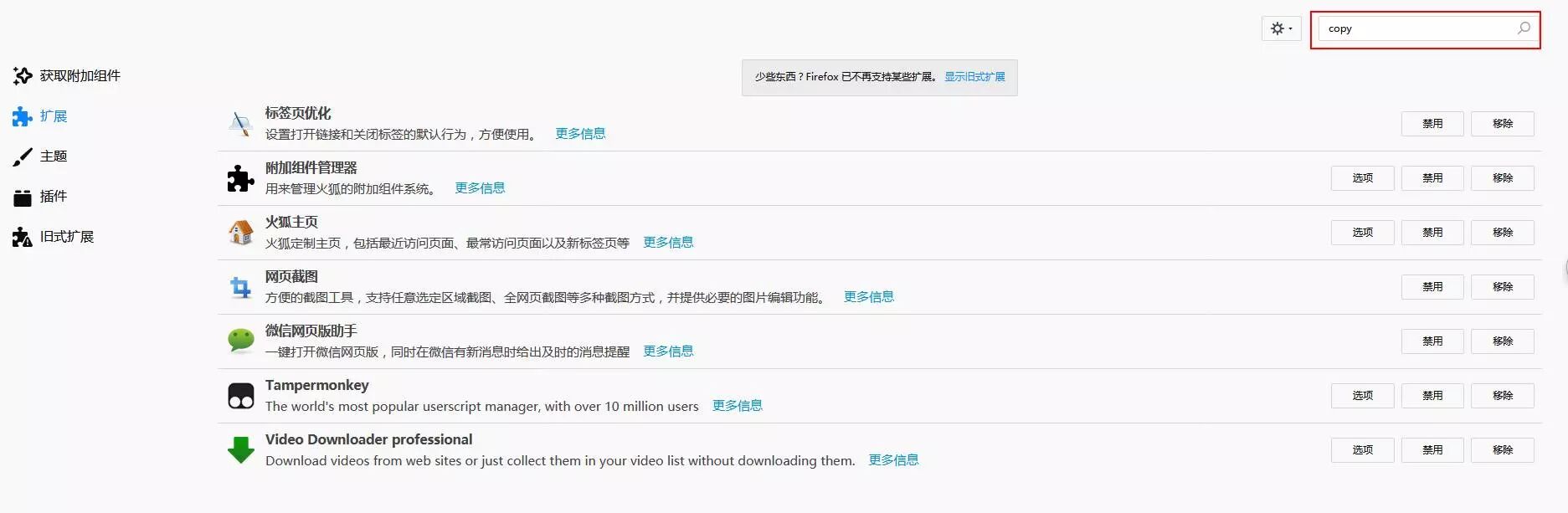
Task: Disable the 网页截图 extension
Action: pos(1432,287)
